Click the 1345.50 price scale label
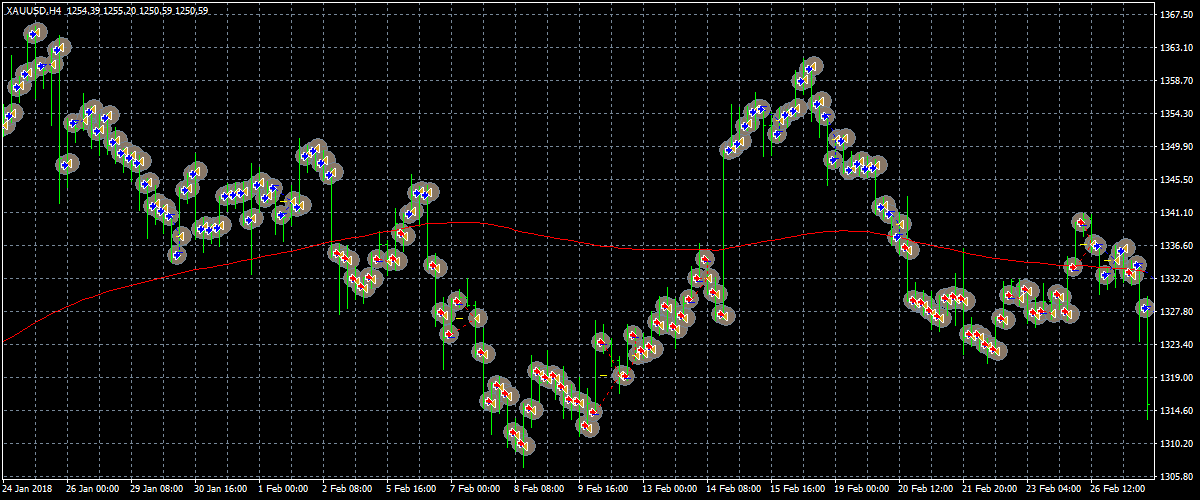This screenshot has height=500, width=1200. coord(1177,180)
